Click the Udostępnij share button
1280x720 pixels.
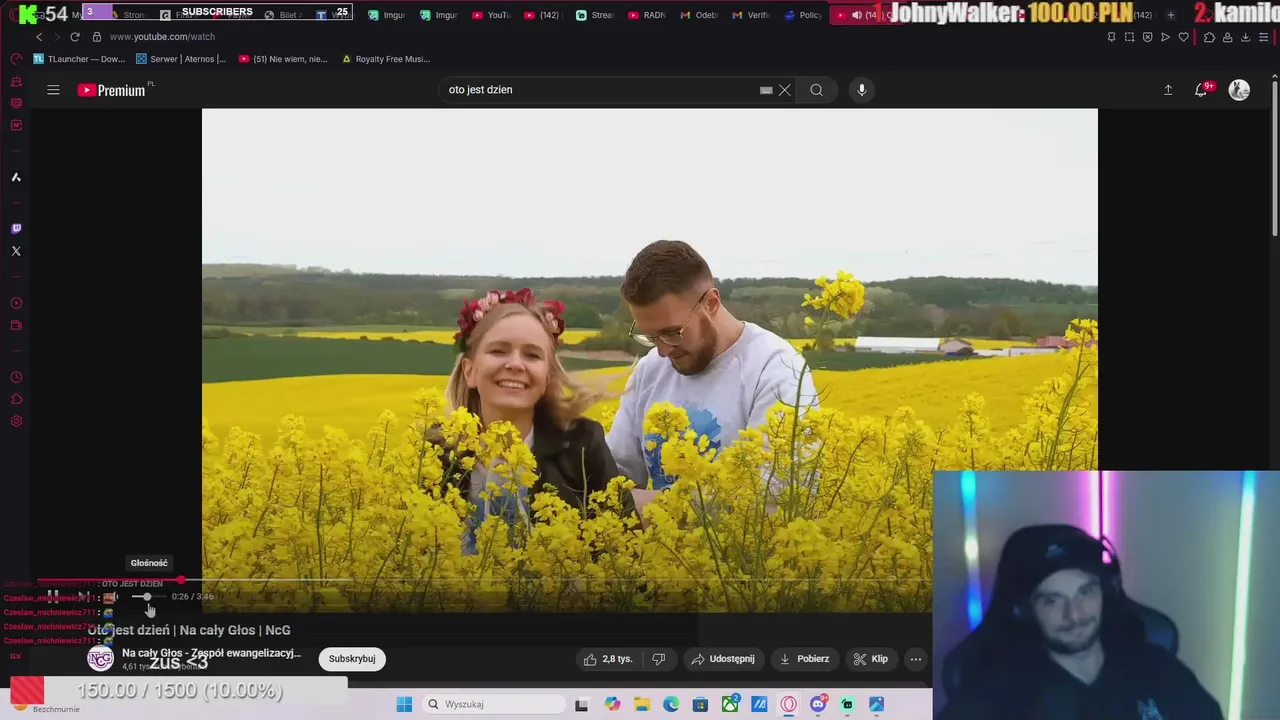tap(723, 659)
